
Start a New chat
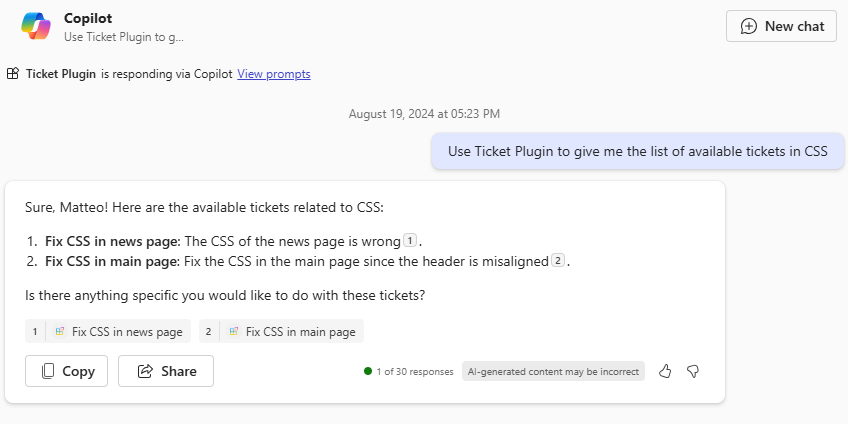[x=781, y=26]
